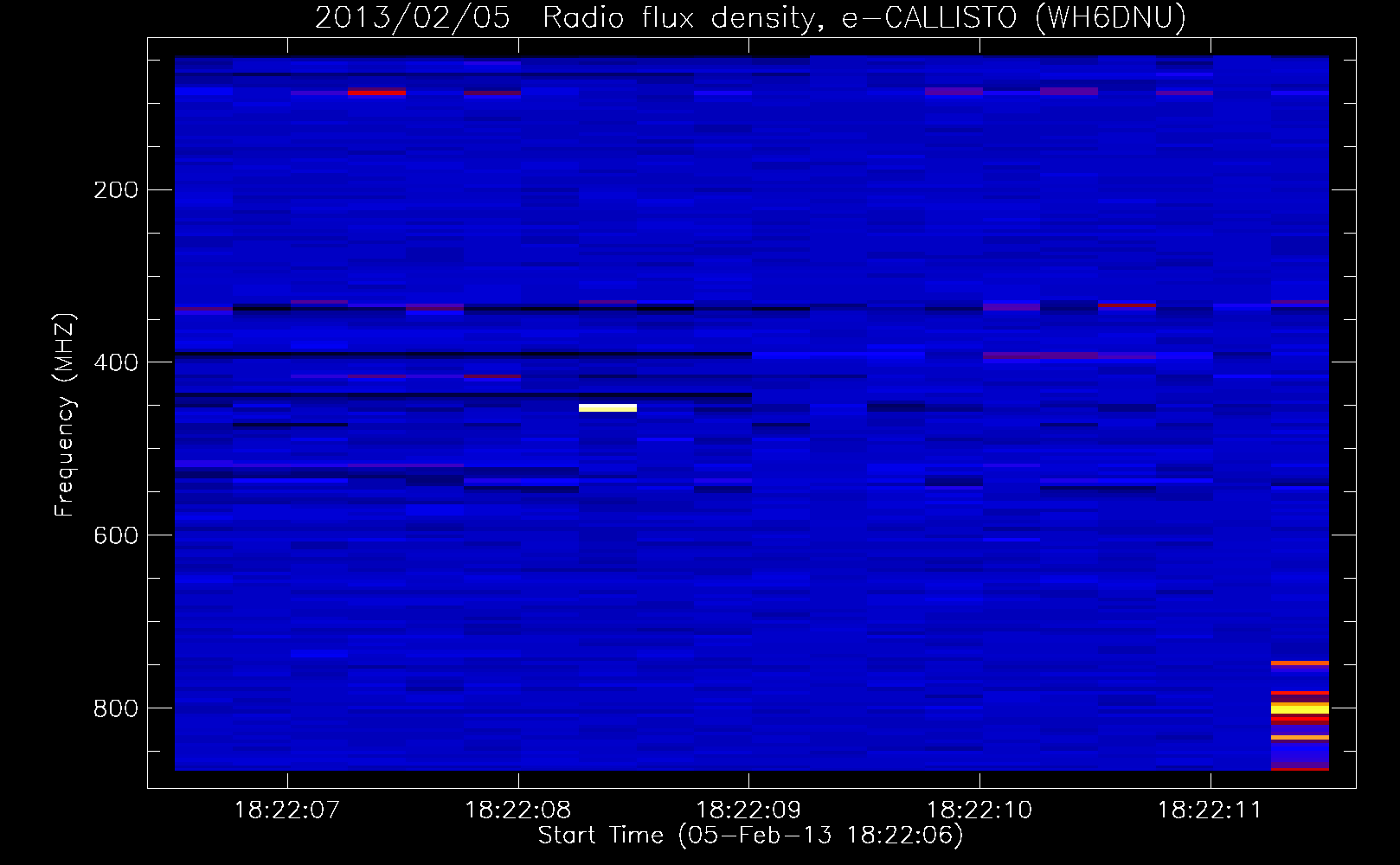Screen dimensions: 1400x865
Task: Click the '200' frequency tick label
Action: click(x=116, y=189)
